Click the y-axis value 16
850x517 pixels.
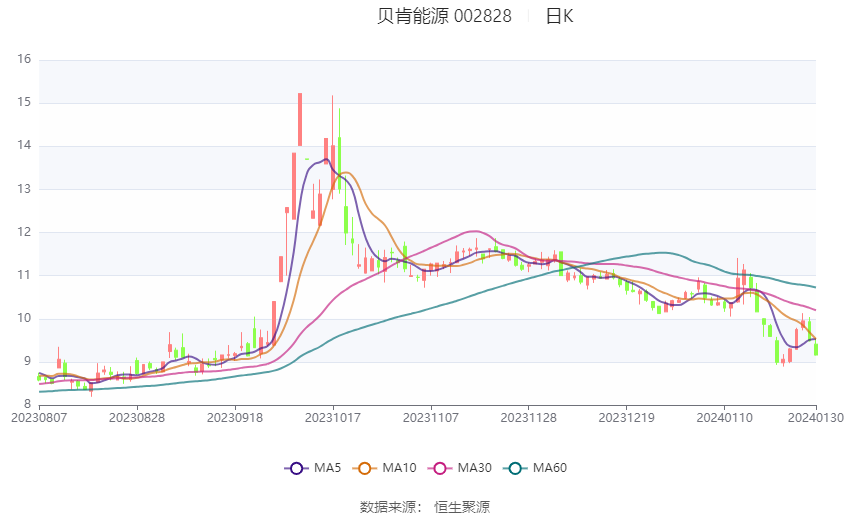(24, 59)
